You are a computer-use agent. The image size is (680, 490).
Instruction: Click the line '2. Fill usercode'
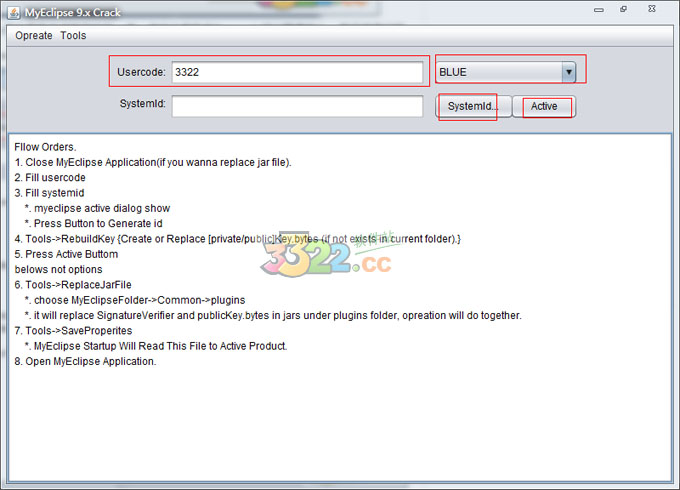50,177
